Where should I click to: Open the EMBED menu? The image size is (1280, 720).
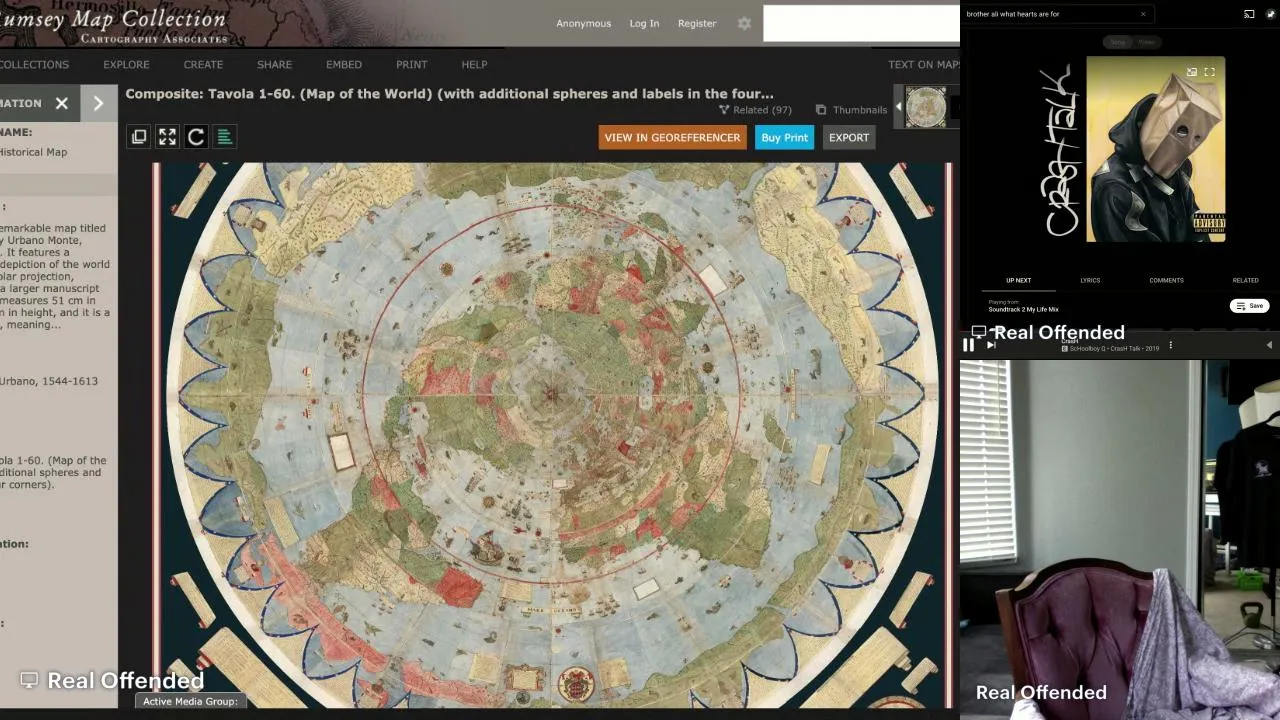pos(344,64)
